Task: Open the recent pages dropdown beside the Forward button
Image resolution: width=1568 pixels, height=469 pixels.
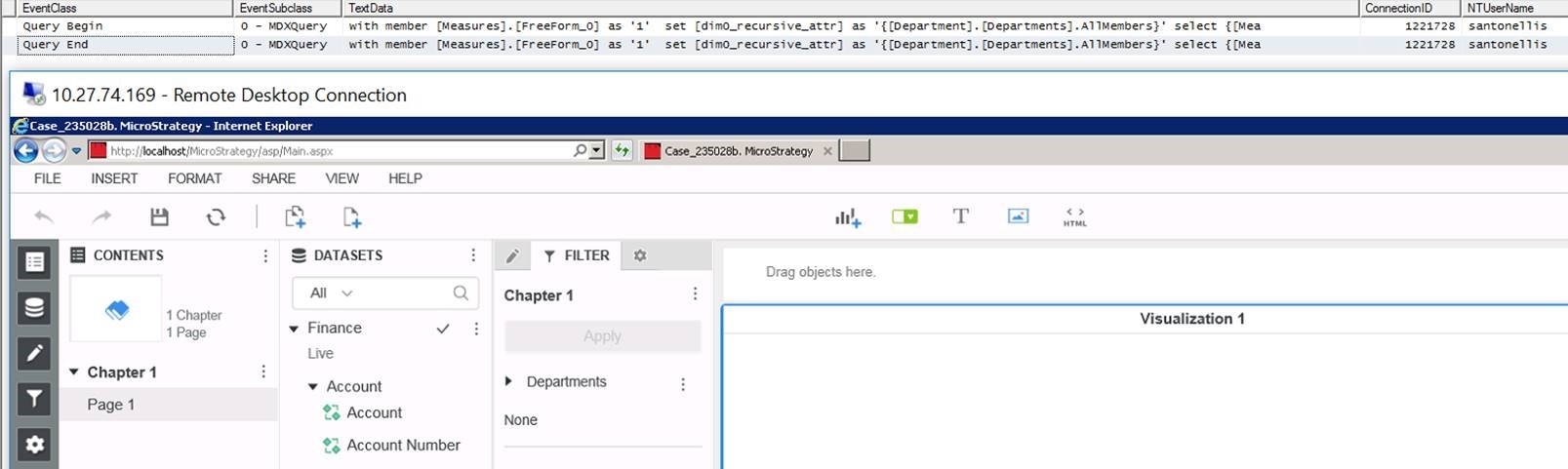Action: point(76,151)
